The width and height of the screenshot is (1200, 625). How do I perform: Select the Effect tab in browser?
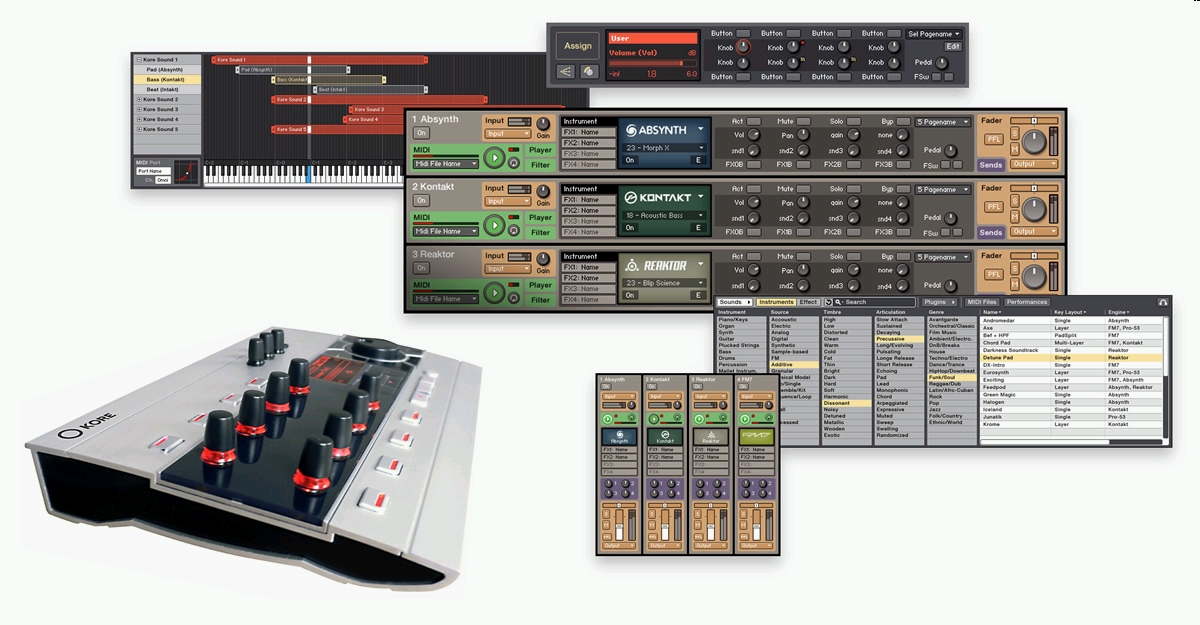click(x=808, y=302)
